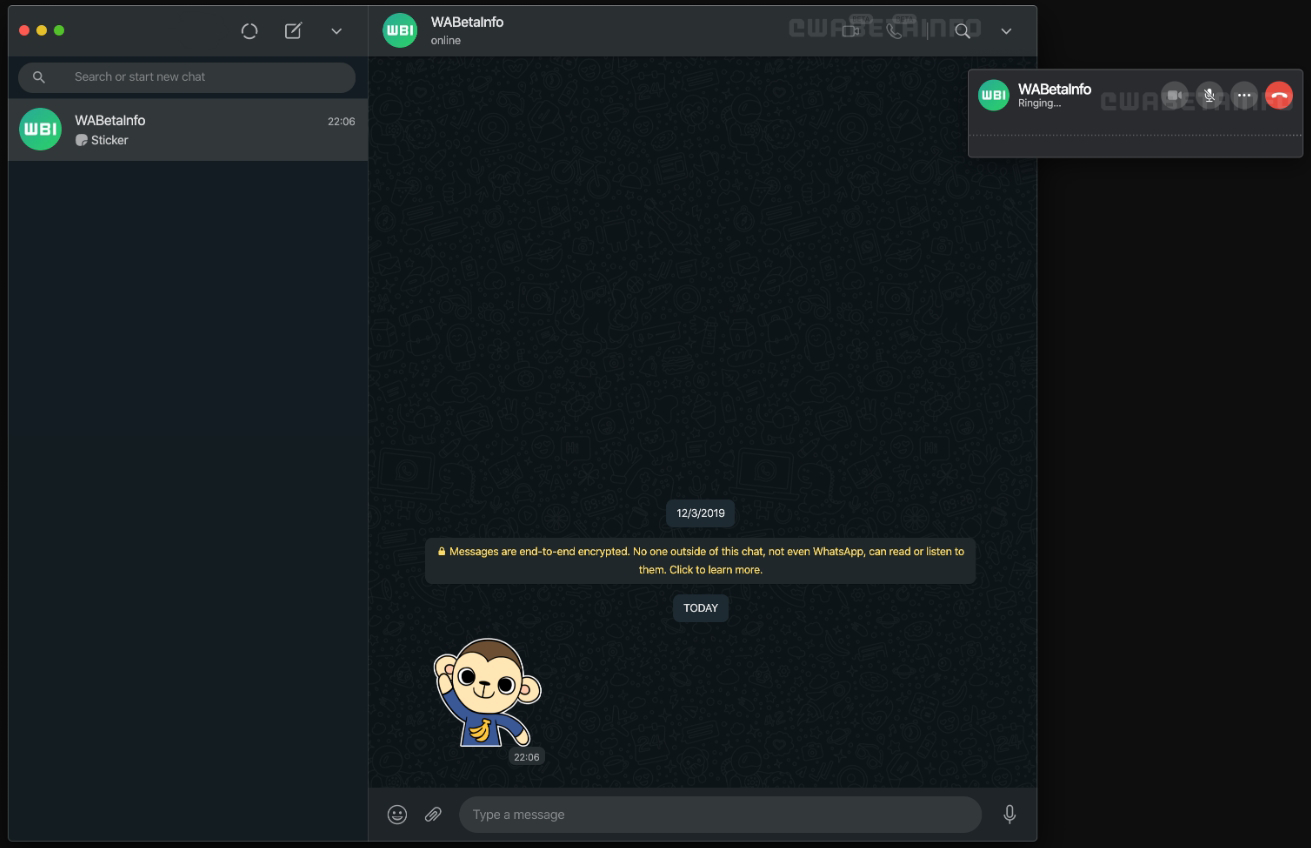This screenshot has height=848, width=1311.
Task: Search messages with the magnifier icon
Action: point(962,31)
